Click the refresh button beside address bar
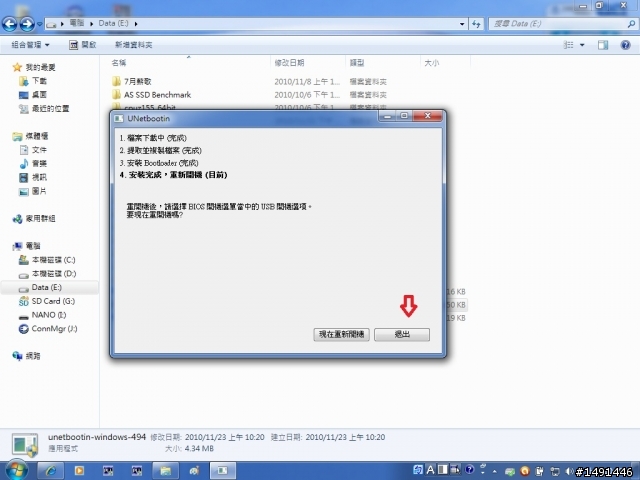 pyautogui.click(x=476, y=24)
